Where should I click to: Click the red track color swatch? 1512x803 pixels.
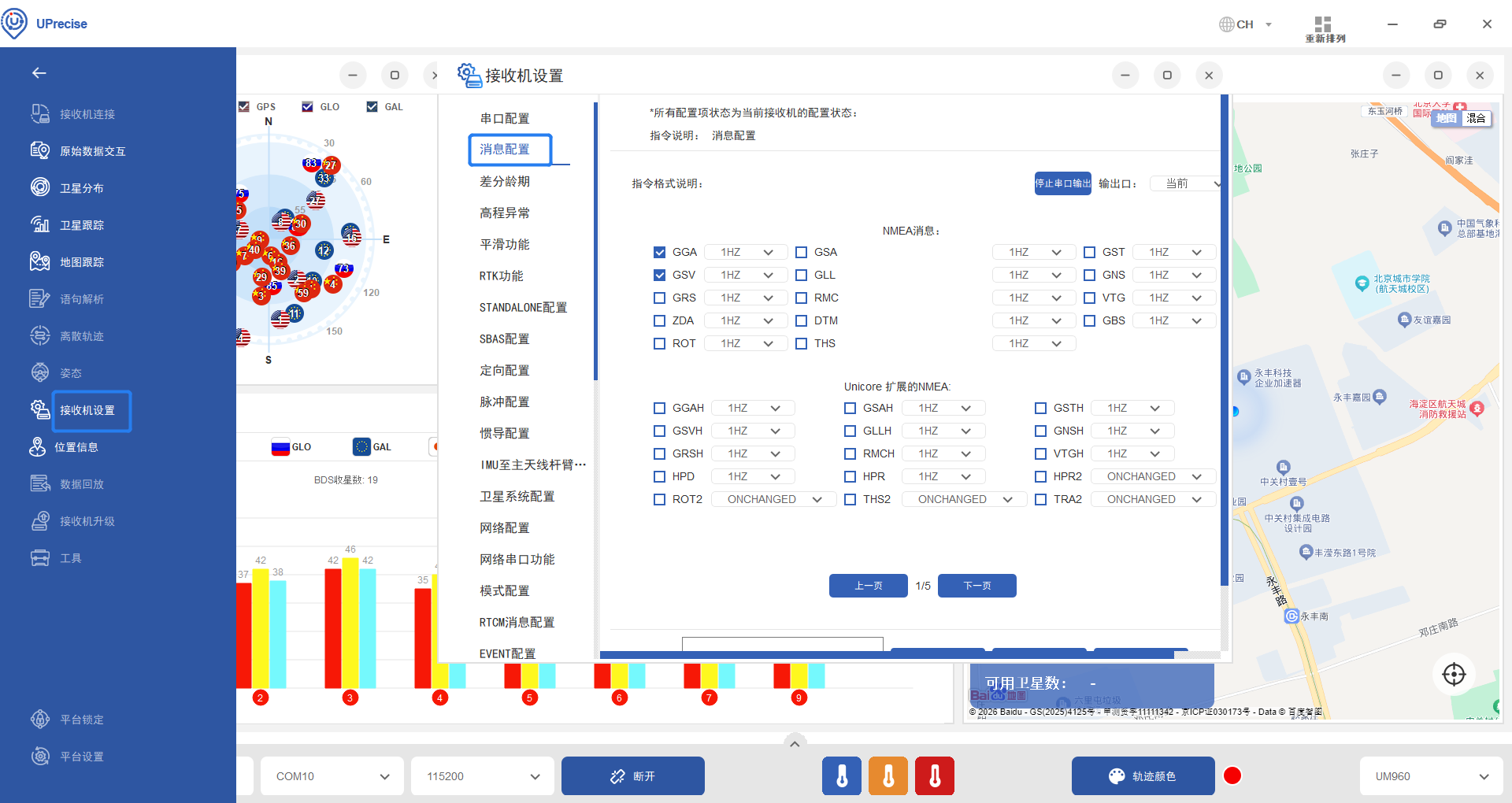click(1232, 776)
